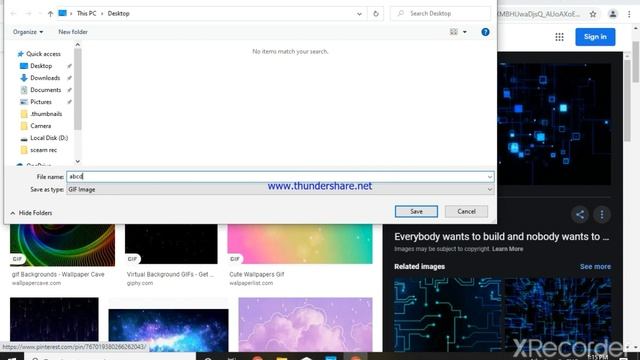This screenshot has width=640, height=360.
Task: Open the help icon in Save dialog
Action: pyautogui.click(x=485, y=32)
